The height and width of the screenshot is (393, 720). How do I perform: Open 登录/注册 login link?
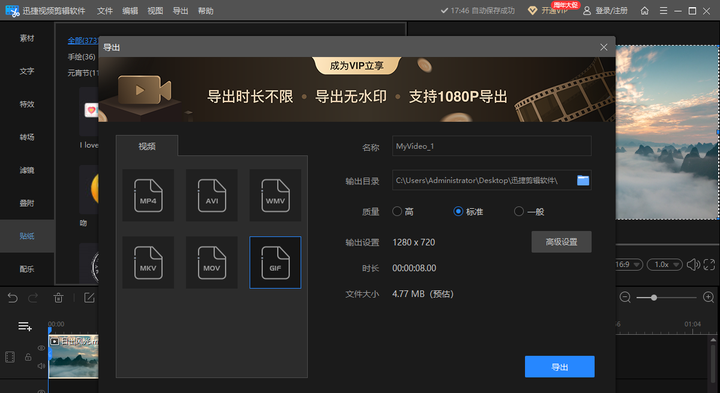[x=605, y=11]
